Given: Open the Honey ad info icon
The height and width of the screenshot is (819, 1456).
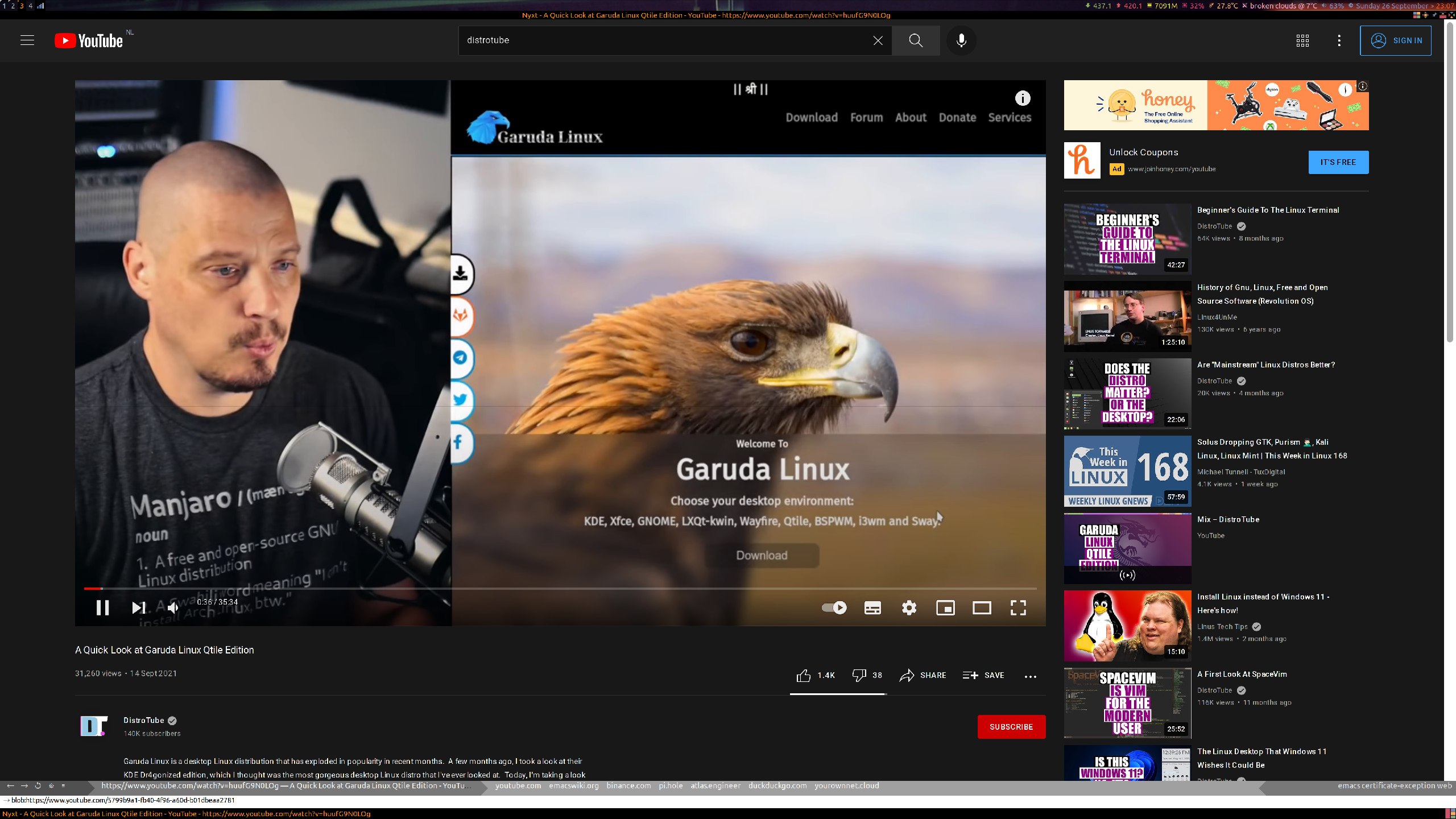Looking at the screenshot, I should 1363,86.
